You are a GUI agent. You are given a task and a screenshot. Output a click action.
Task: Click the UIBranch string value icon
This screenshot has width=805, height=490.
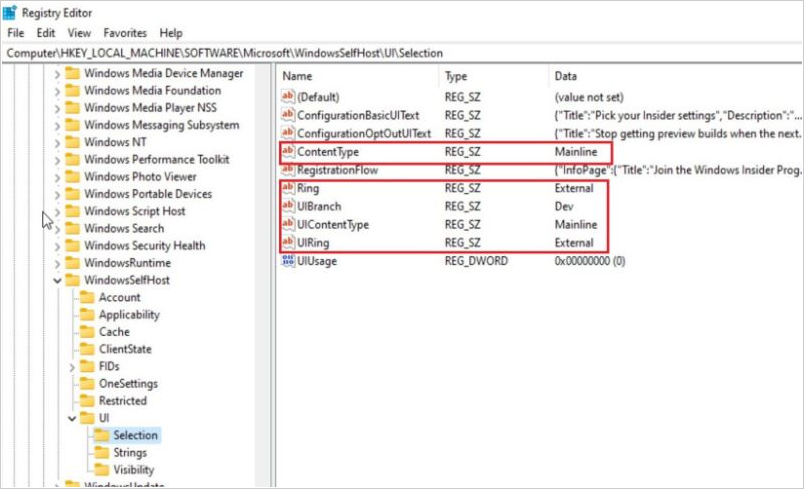(288, 206)
